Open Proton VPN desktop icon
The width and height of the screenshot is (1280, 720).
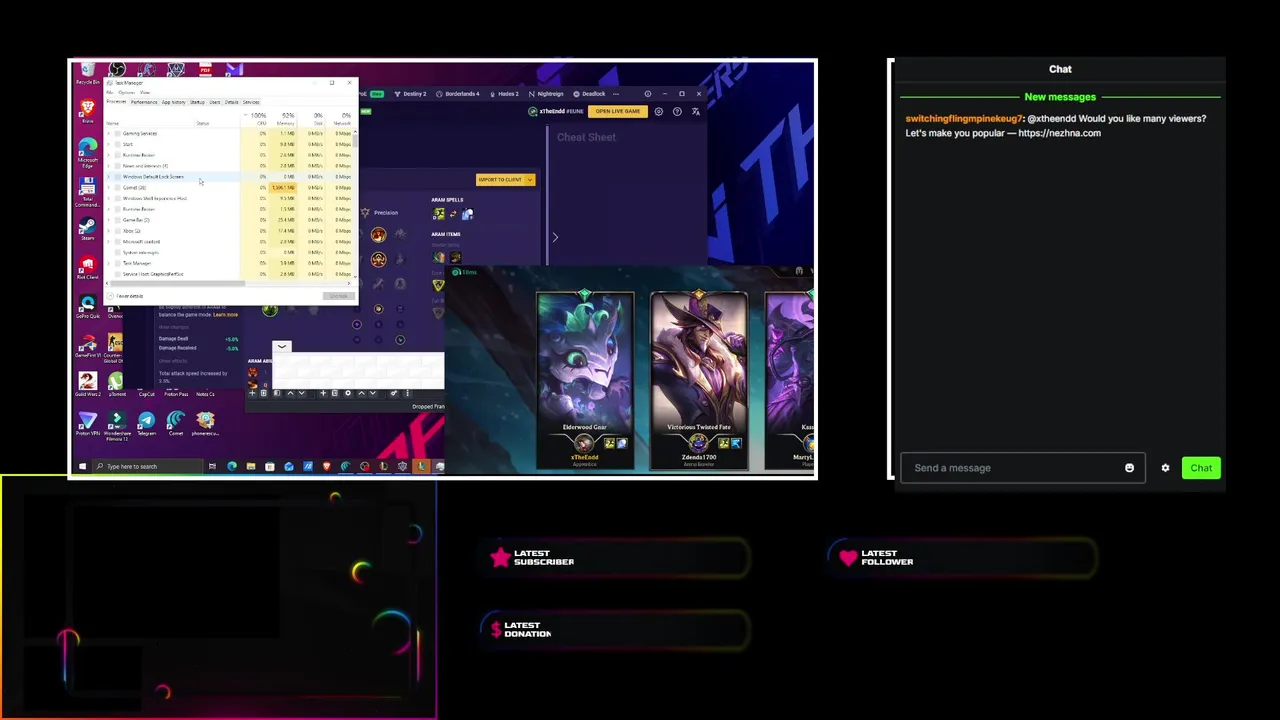point(88,423)
